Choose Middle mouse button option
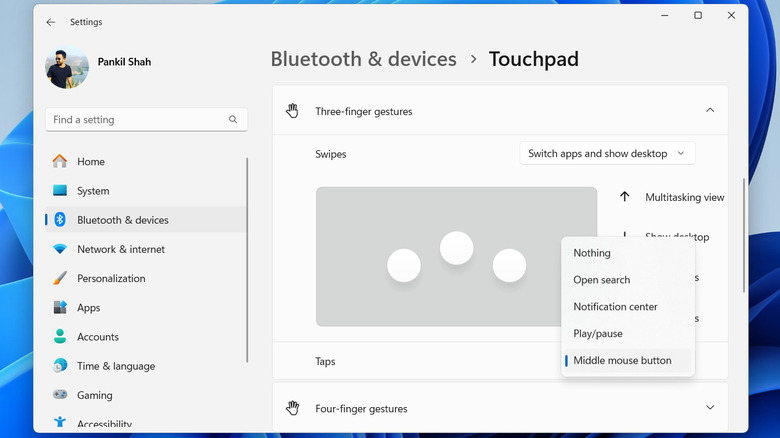 pos(622,360)
